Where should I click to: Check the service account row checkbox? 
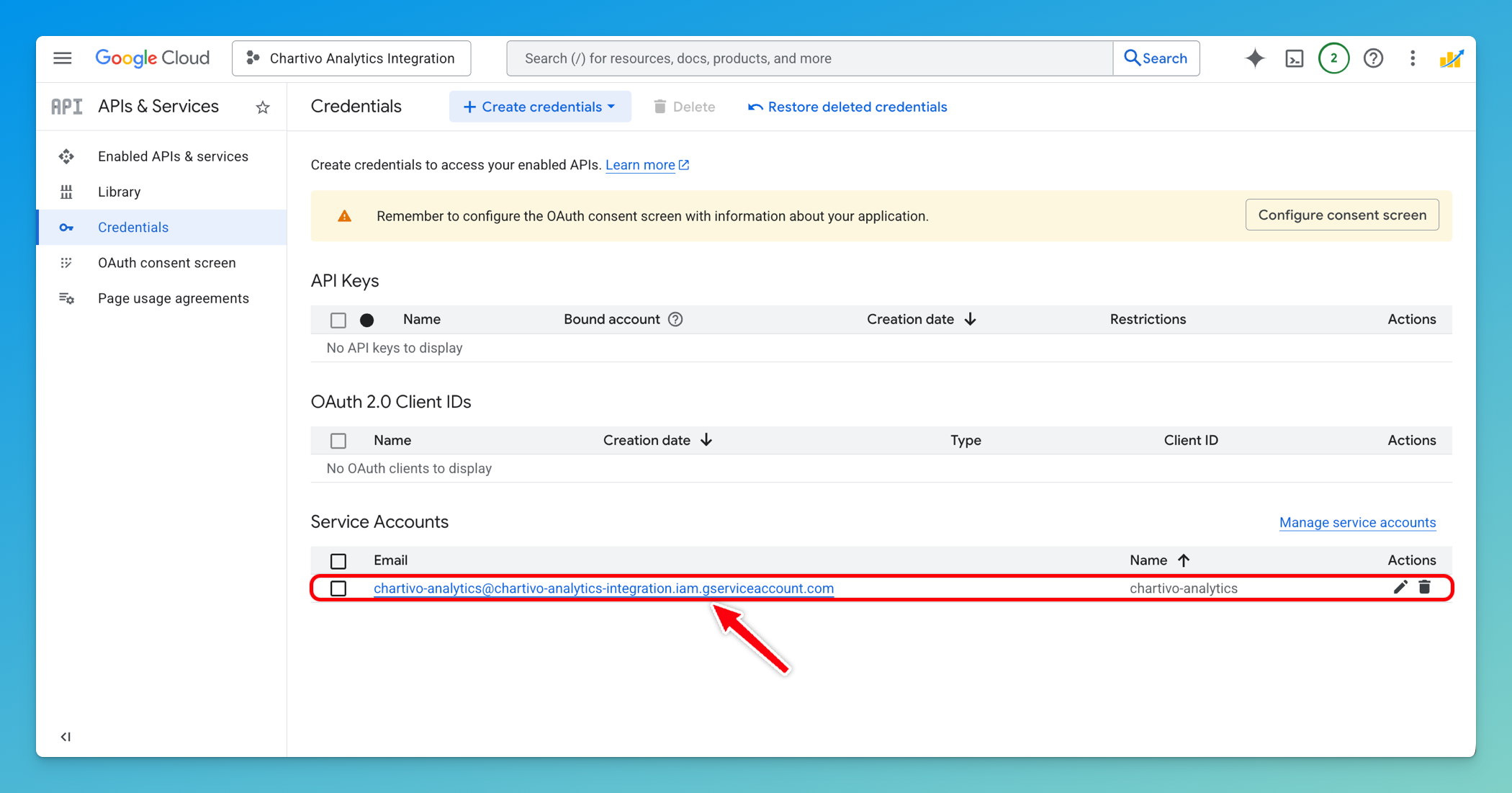coord(338,588)
